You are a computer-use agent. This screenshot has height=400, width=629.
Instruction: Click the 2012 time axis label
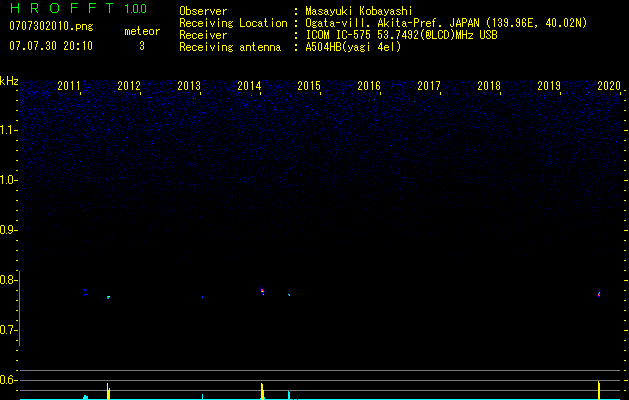tap(129, 86)
